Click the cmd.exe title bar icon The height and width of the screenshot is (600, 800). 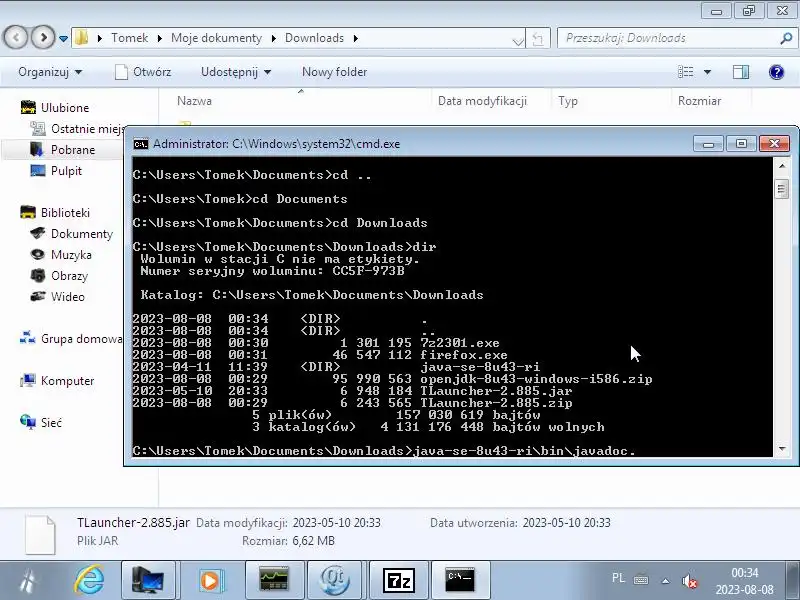[140, 144]
